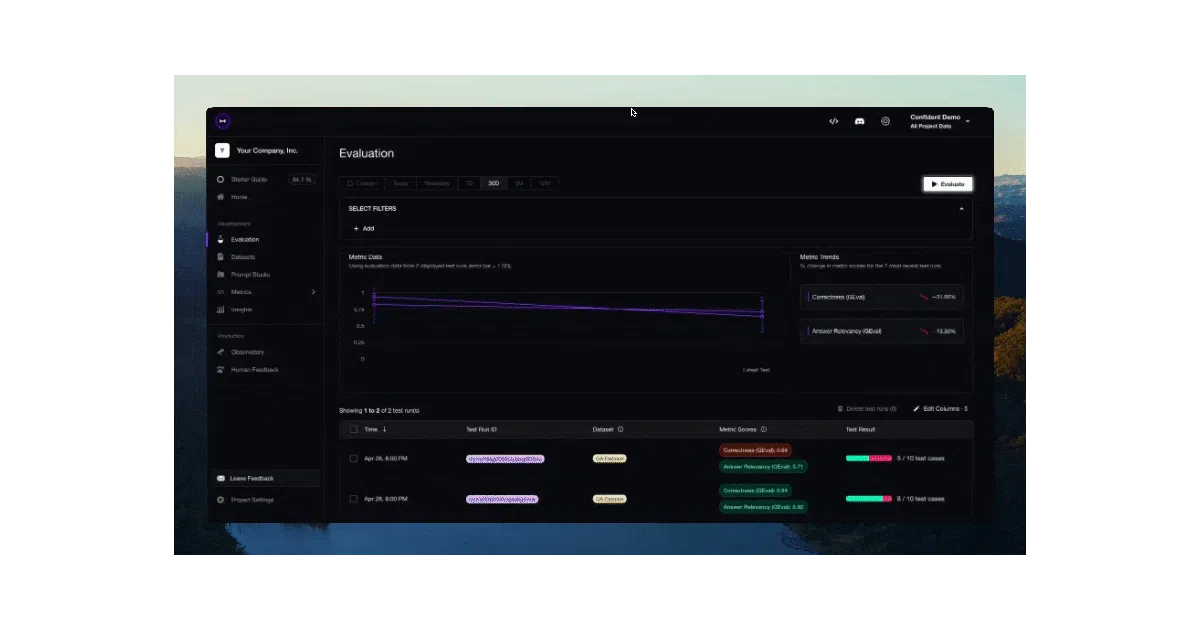
Task: Collapse the Select Filters panel
Action: (x=961, y=209)
